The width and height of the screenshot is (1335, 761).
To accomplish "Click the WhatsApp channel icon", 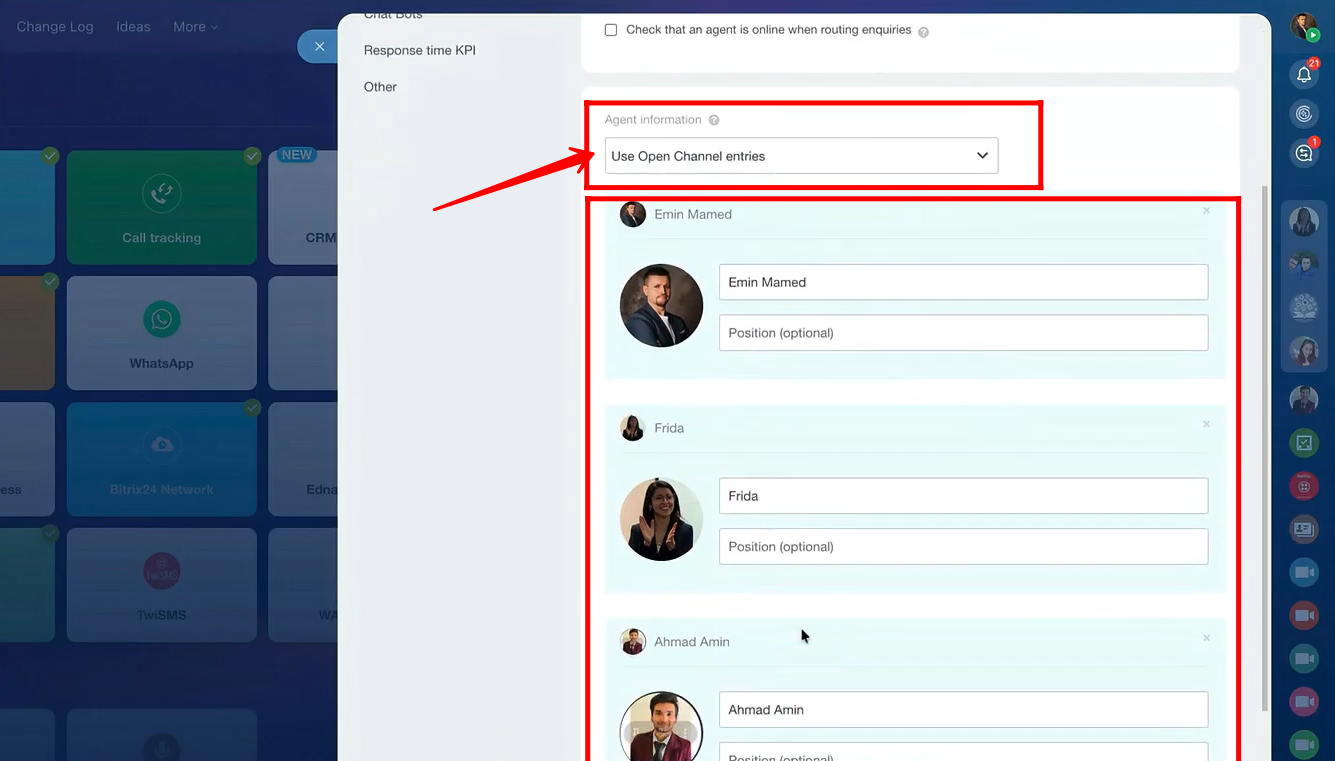I will (x=161, y=319).
